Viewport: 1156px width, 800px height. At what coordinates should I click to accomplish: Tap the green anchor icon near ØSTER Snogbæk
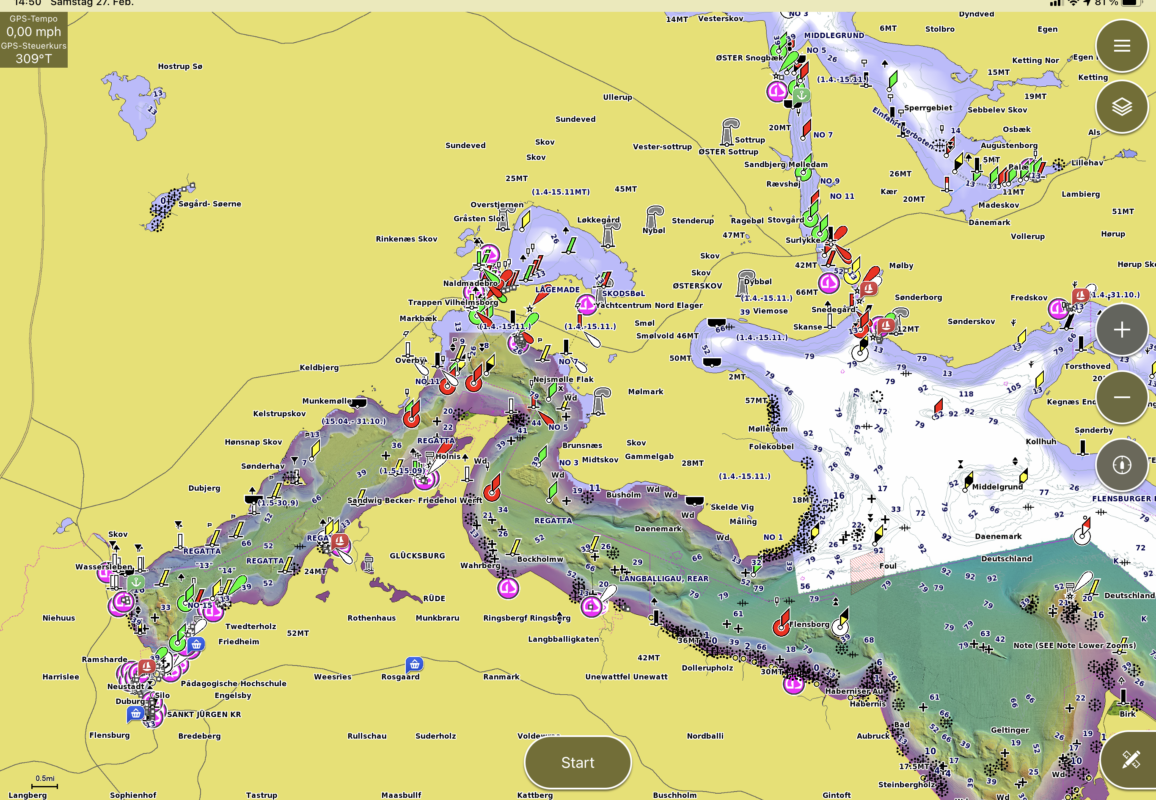pyautogui.click(x=801, y=94)
